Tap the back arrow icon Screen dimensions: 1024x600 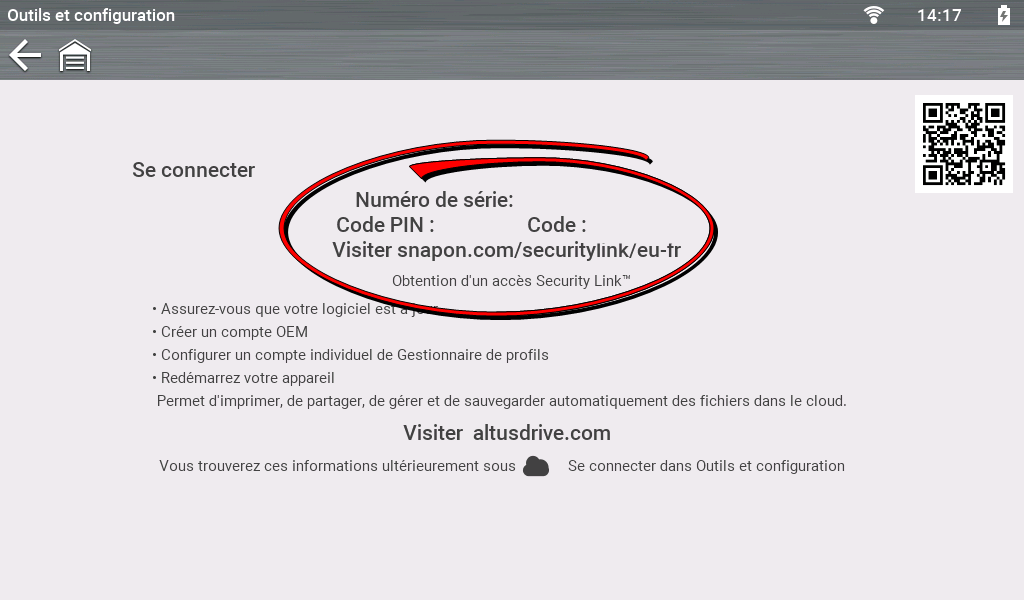point(25,56)
